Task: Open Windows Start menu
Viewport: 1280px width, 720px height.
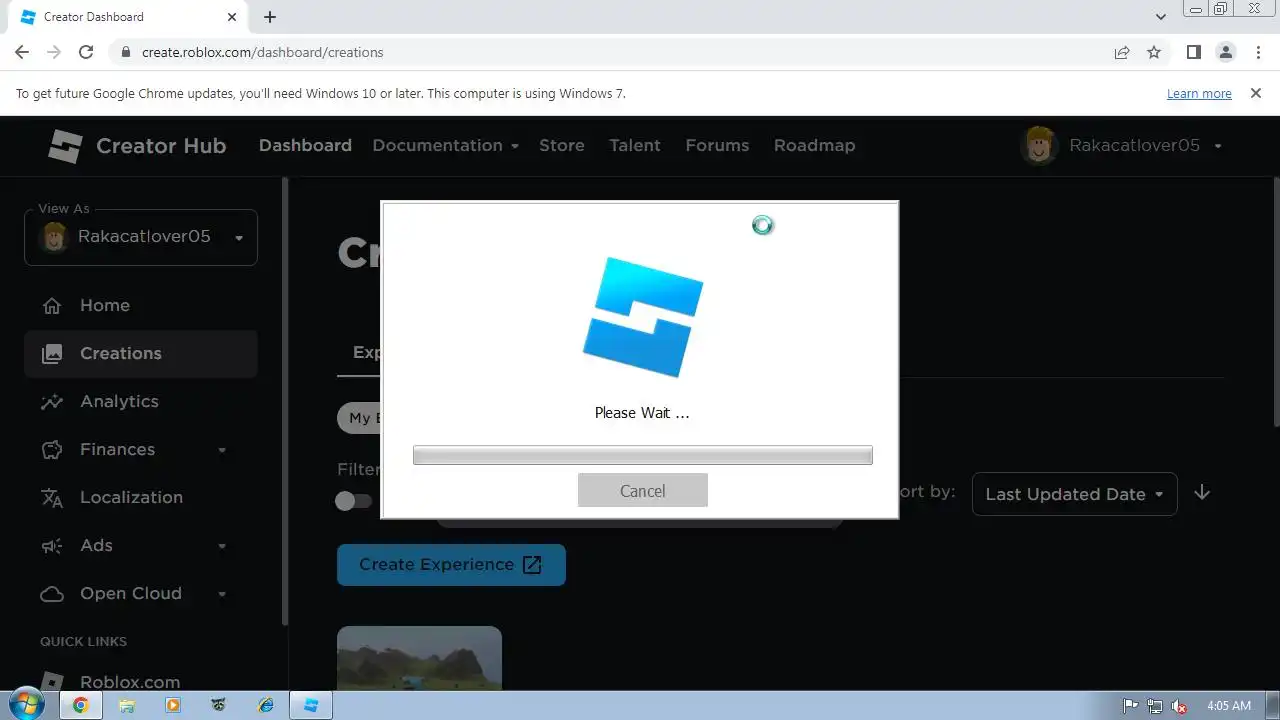Action: (25, 705)
